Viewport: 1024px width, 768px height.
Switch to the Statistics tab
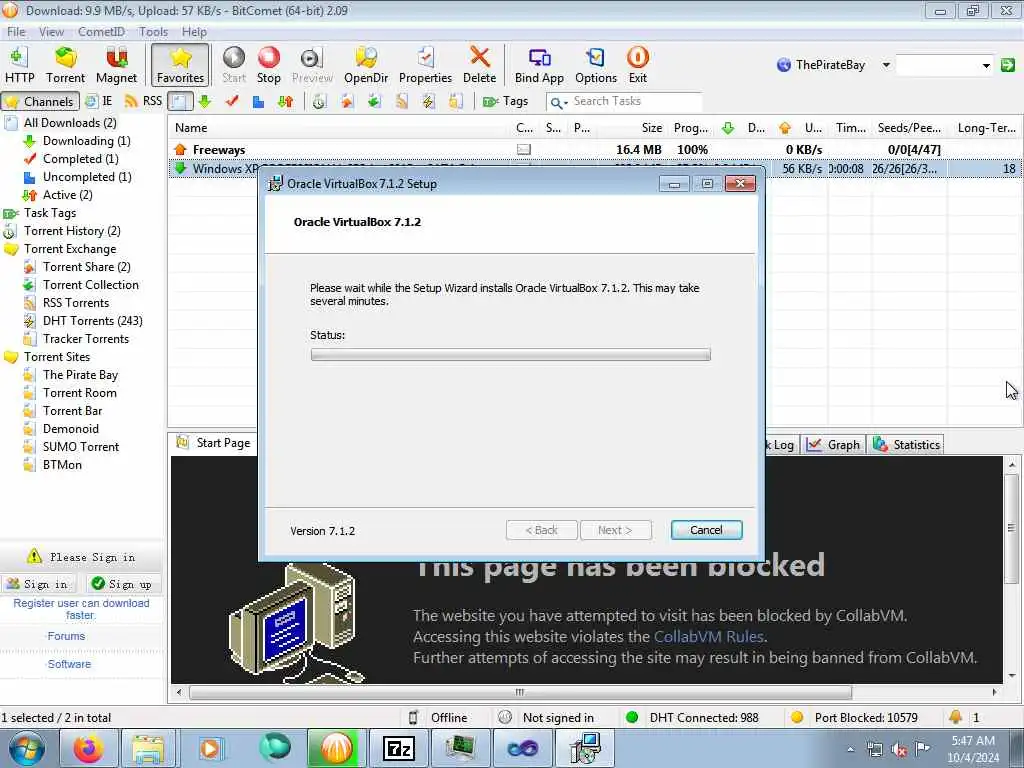(x=906, y=445)
